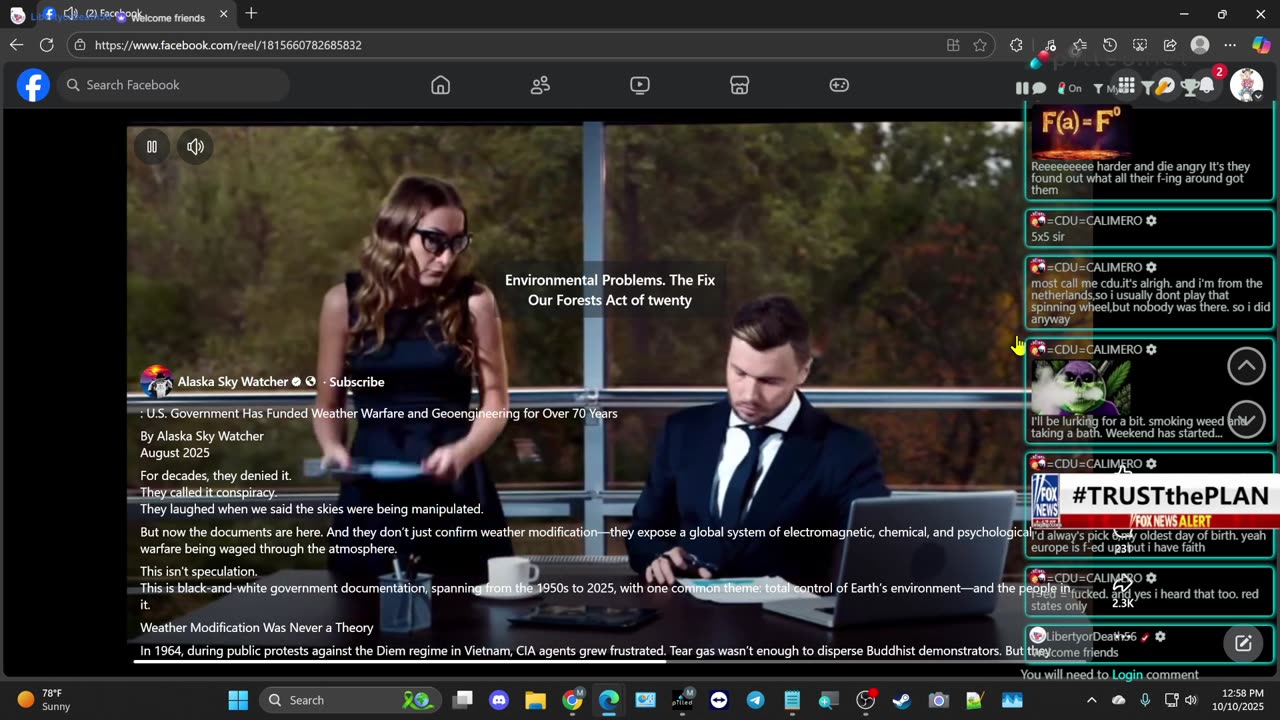
Task: Open Facebook notifications bell
Action: click(1207, 86)
